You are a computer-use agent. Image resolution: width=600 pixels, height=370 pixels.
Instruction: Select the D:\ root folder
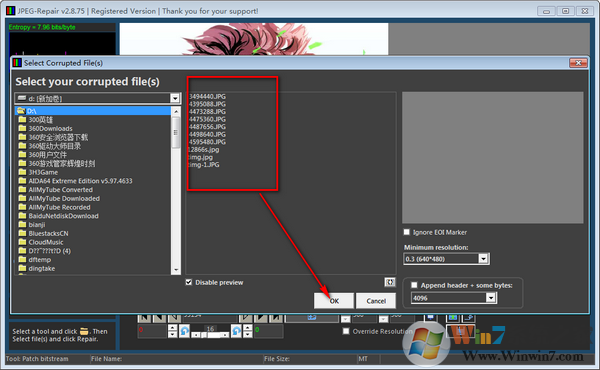coord(93,111)
